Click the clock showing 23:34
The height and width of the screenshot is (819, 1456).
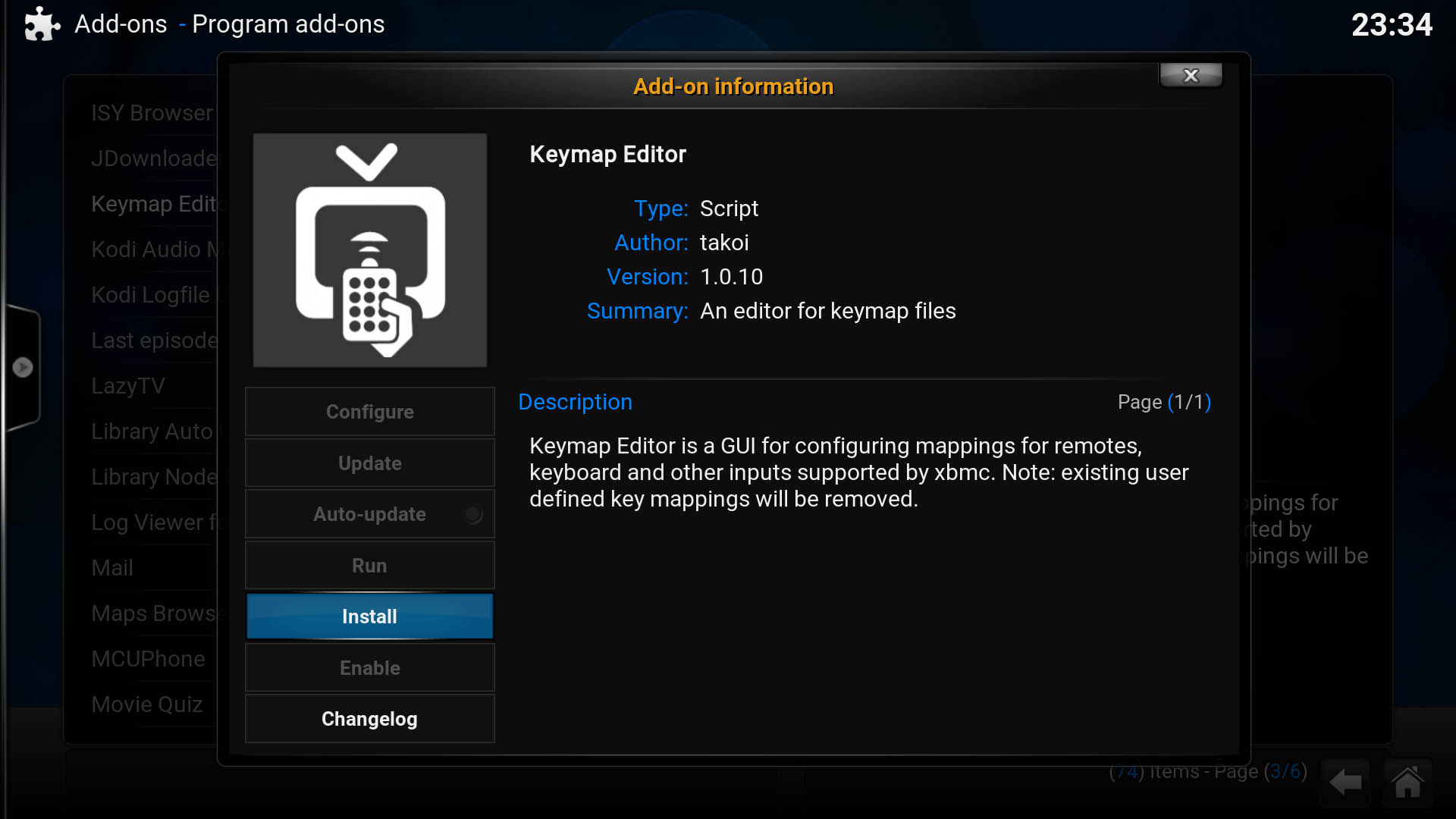point(1392,25)
